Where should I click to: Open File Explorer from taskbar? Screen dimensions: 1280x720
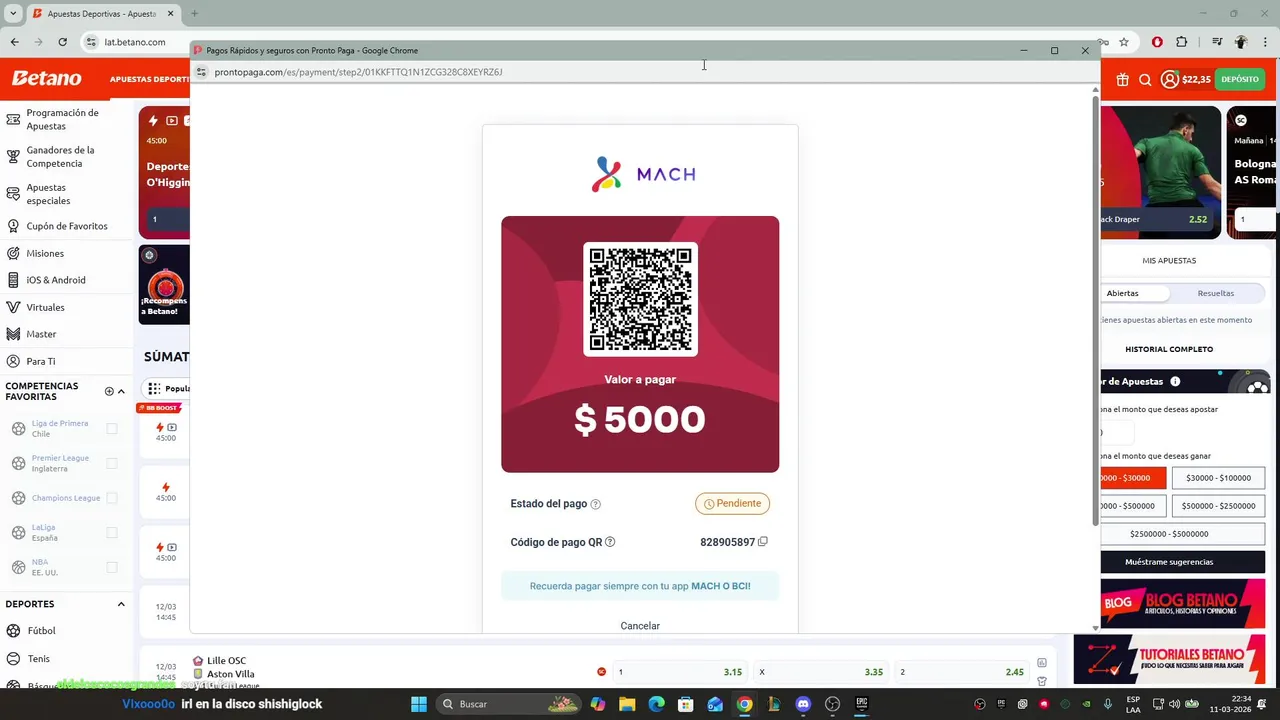coord(627,704)
